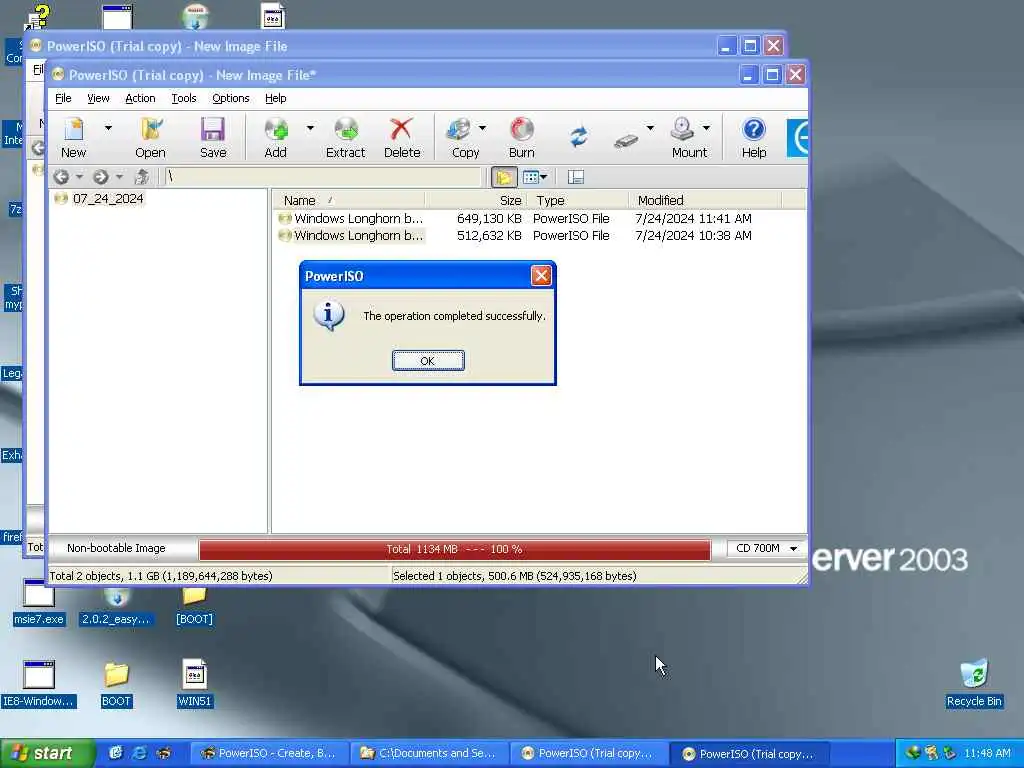This screenshot has width=1024, height=768.
Task: Click the New image toolbar icon
Action: (74, 130)
